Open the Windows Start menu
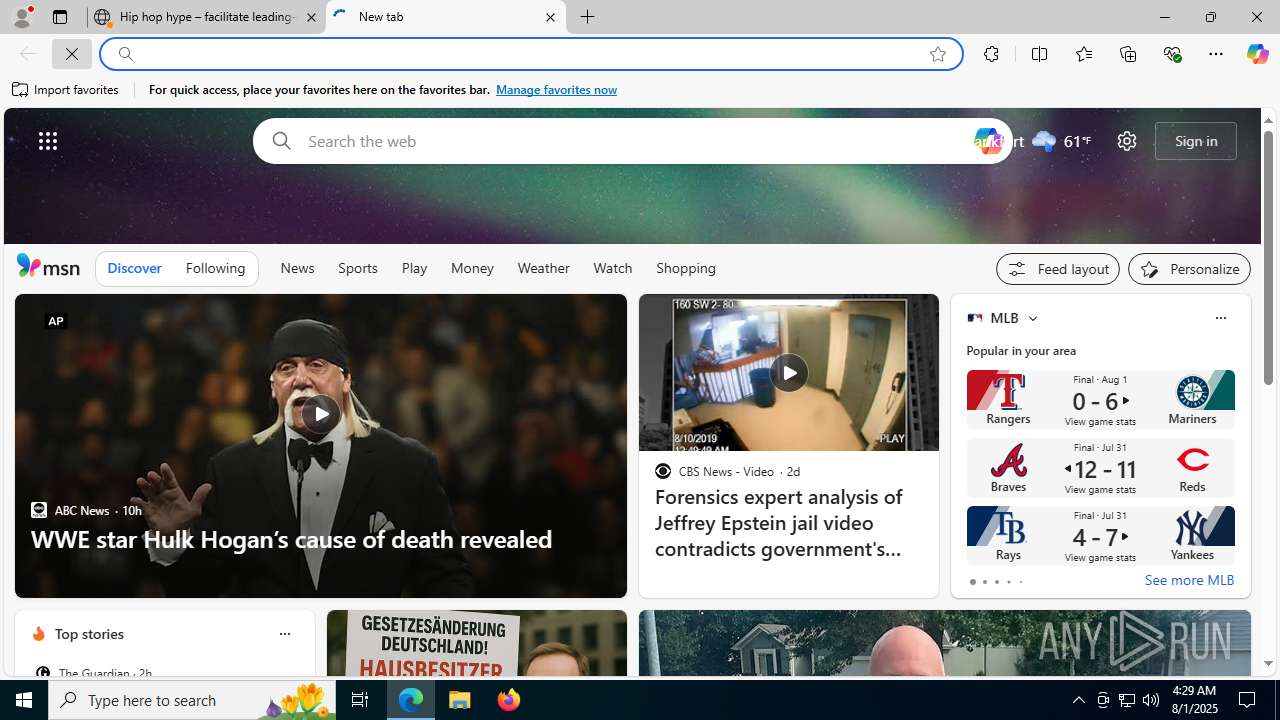This screenshot has width=1280, height=720. [24, 700]
